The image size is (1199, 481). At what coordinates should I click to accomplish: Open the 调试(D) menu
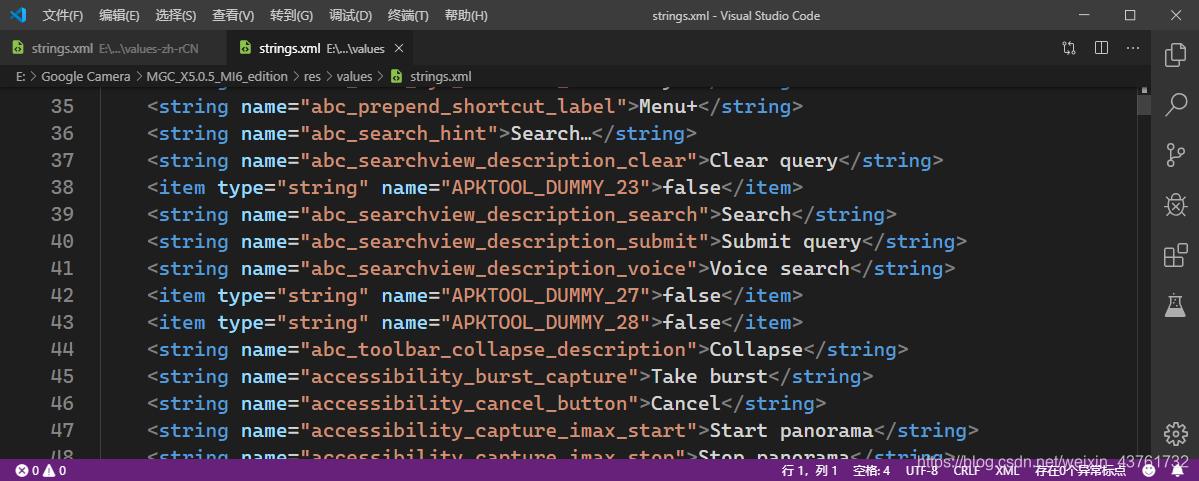(x=350, y=15)
